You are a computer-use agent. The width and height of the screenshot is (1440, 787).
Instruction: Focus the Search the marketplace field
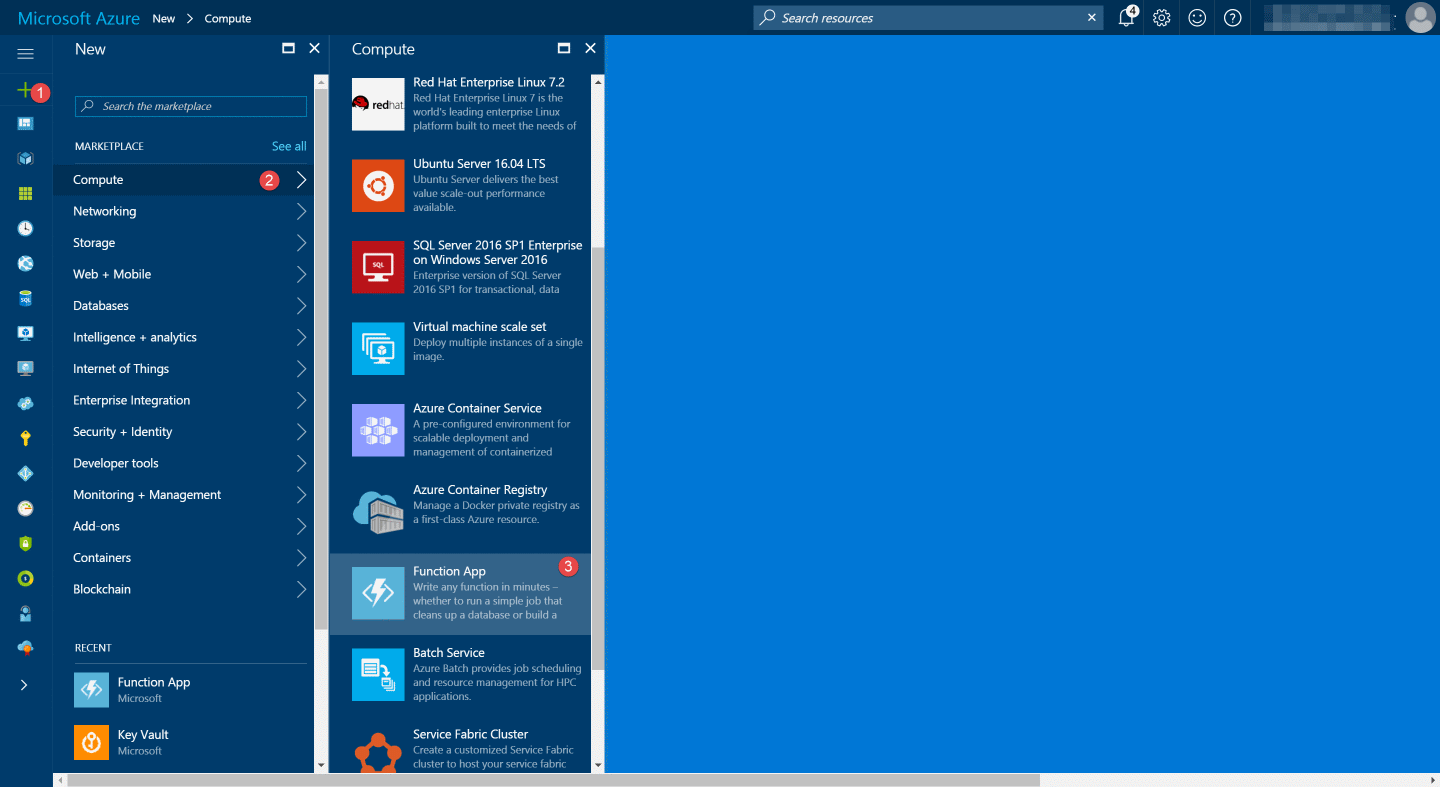click(191, 106)
